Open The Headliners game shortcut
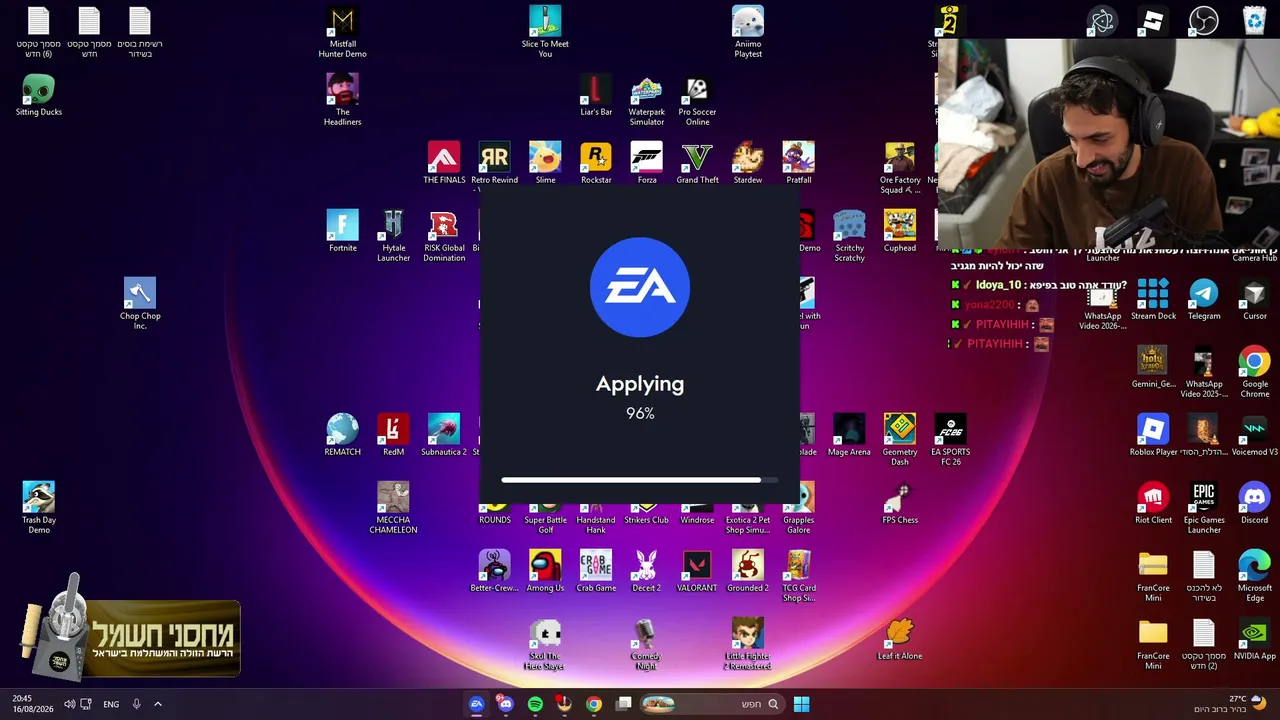This screenshot has width=1280, height=720. [x=342, y=100]
